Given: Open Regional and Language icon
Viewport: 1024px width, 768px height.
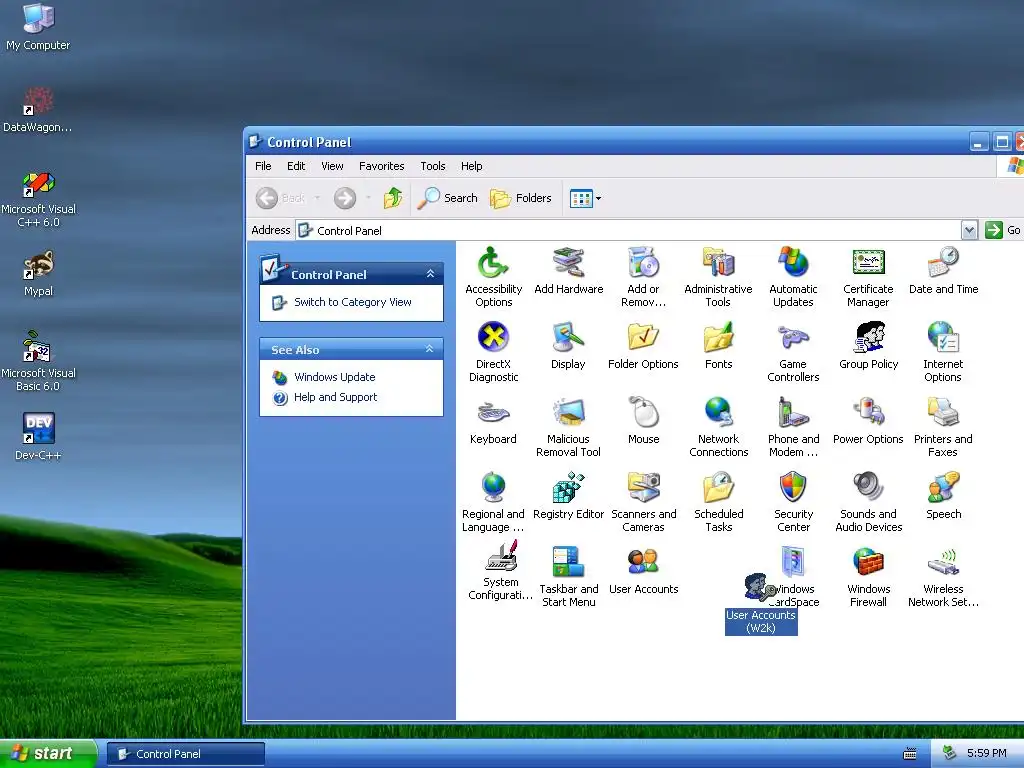Looking at the screenshot, I should coord(493,502).
